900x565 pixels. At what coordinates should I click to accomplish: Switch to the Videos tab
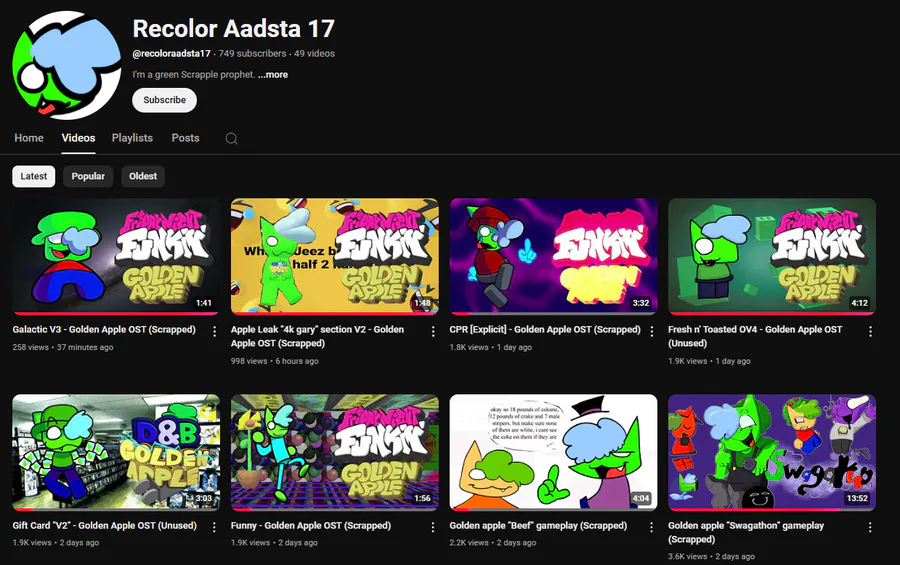click(x=78, y=138)
